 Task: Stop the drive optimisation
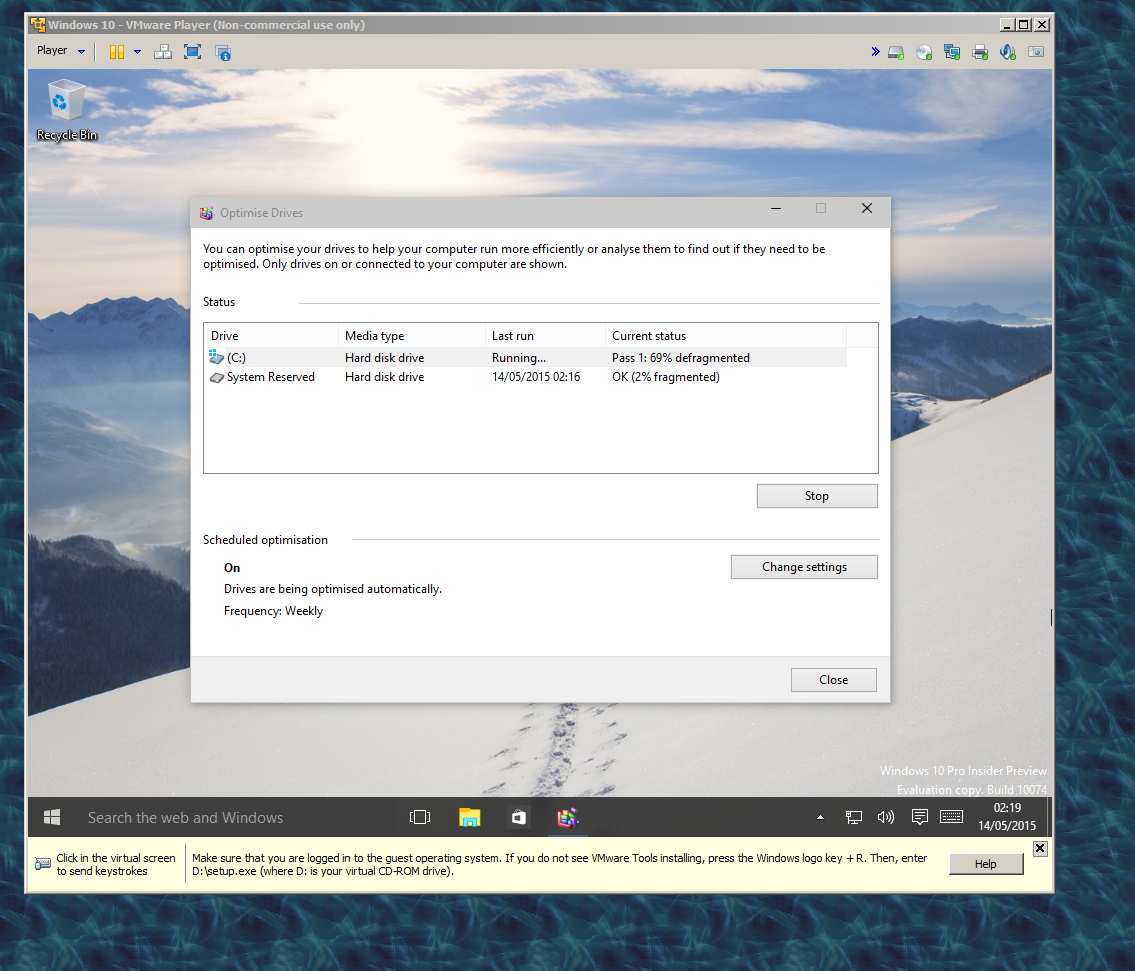(x=816, y=496)
